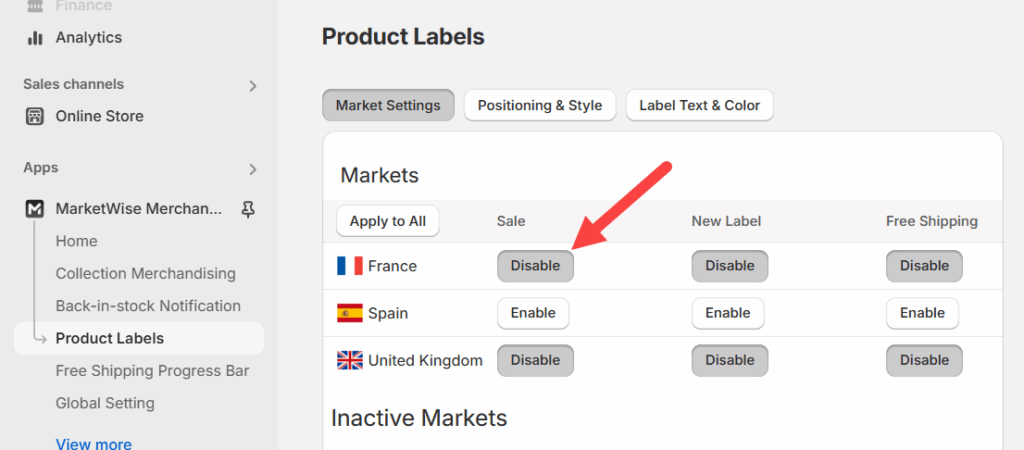Click the Finance icon in the sidebar

pos(35,6)
